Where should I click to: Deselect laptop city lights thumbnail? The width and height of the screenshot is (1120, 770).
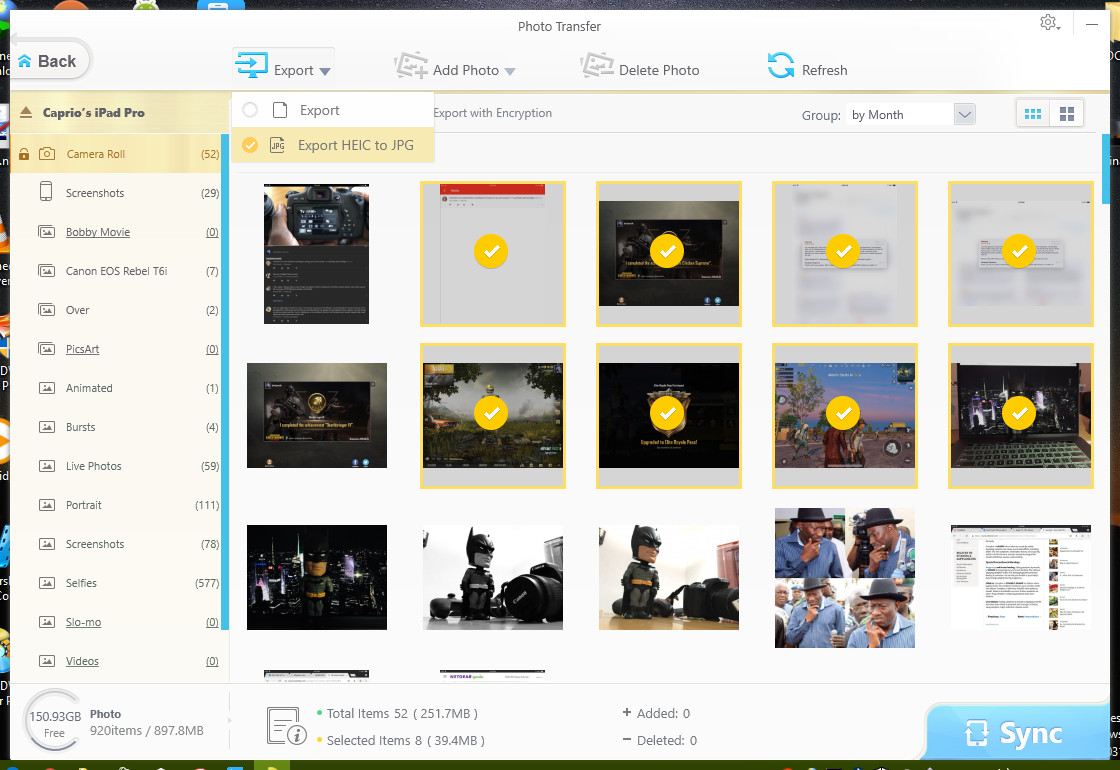pos(1021,416)
